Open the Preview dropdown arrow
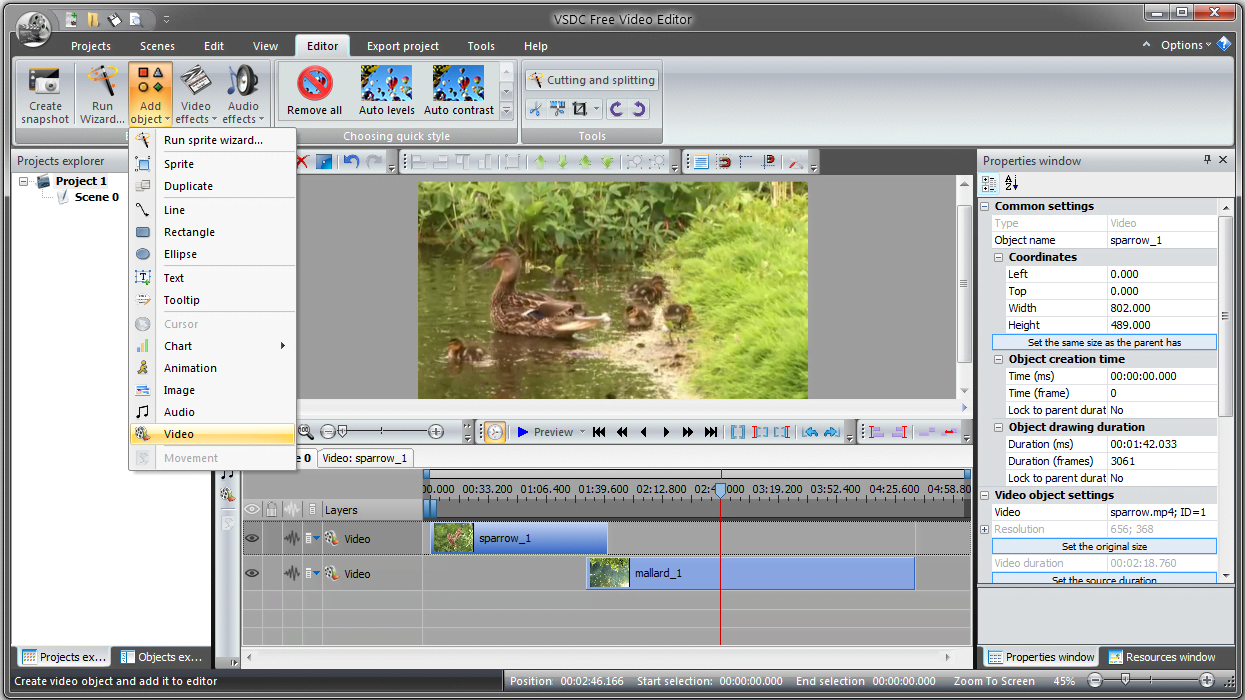Image resolution: width=1245 pixels, height=700 pixels. tap(581, 432)
